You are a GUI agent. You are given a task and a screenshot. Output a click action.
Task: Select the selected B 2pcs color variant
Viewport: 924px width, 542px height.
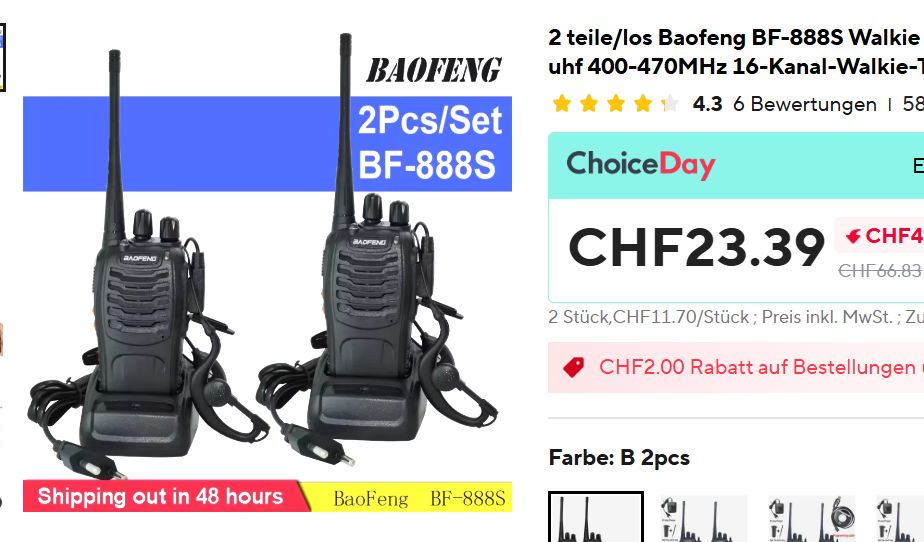coord(596,517)
